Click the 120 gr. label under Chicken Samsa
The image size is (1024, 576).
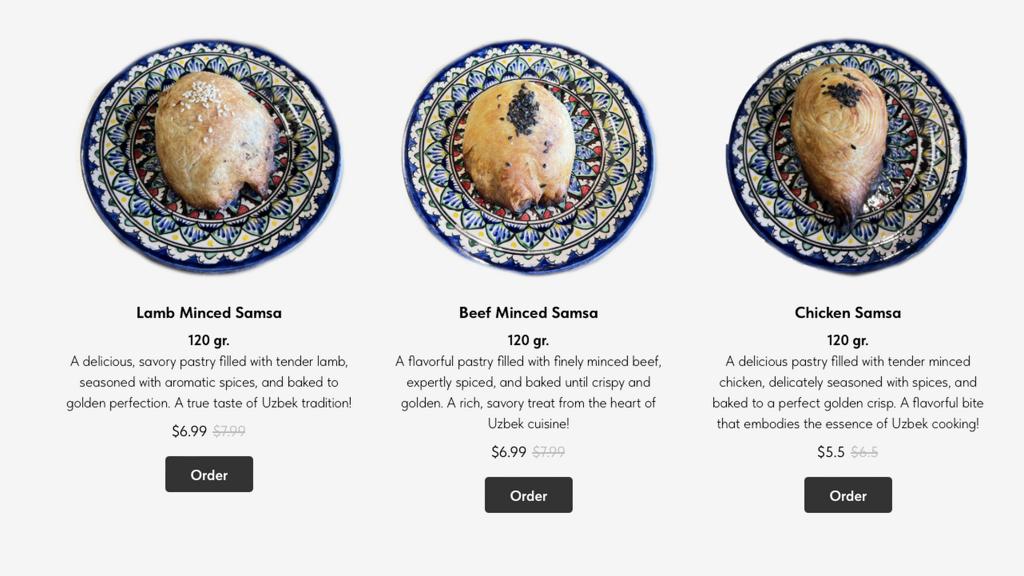tap(847, 339)
